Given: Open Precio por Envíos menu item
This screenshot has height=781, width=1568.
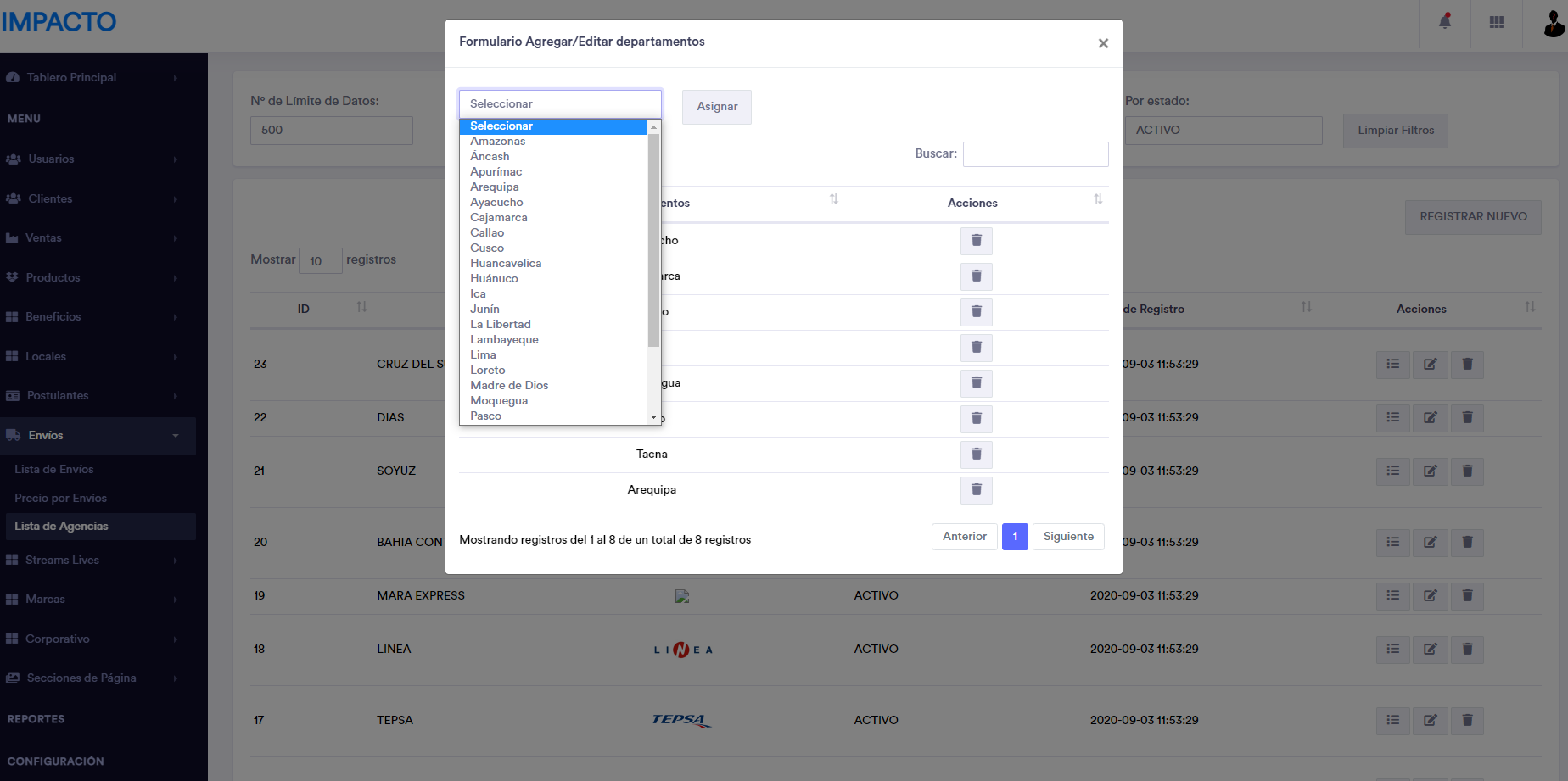Looking at the screenshot, I should coord(60,499).
